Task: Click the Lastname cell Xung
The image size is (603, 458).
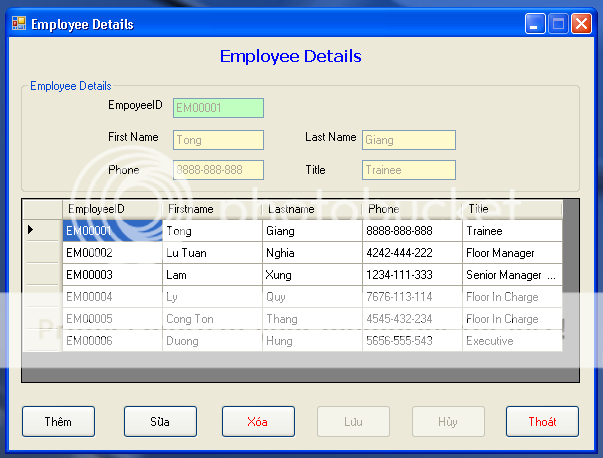Action: tap(312, 275)
